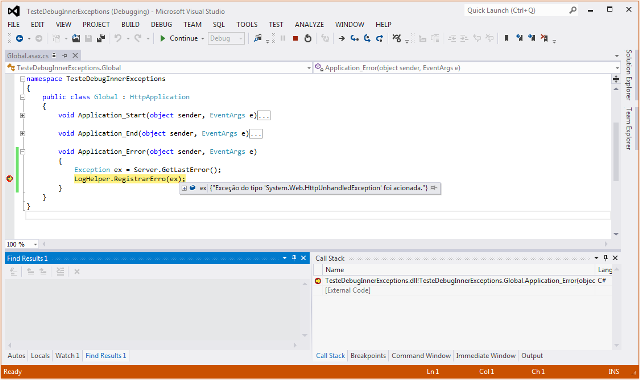This screenshot has width=640, height=380.
Task: Switch to the Watch 1 tab
Action: (x=67, y=356)
